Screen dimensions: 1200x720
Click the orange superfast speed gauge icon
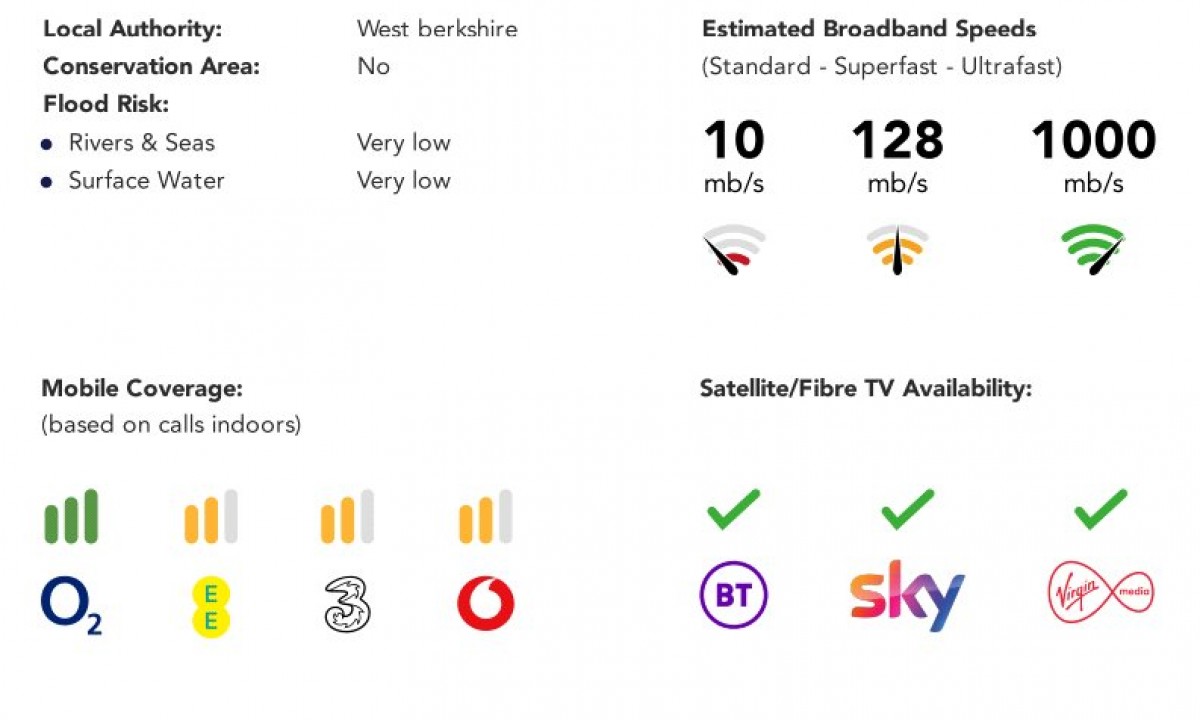click(897, 249)
